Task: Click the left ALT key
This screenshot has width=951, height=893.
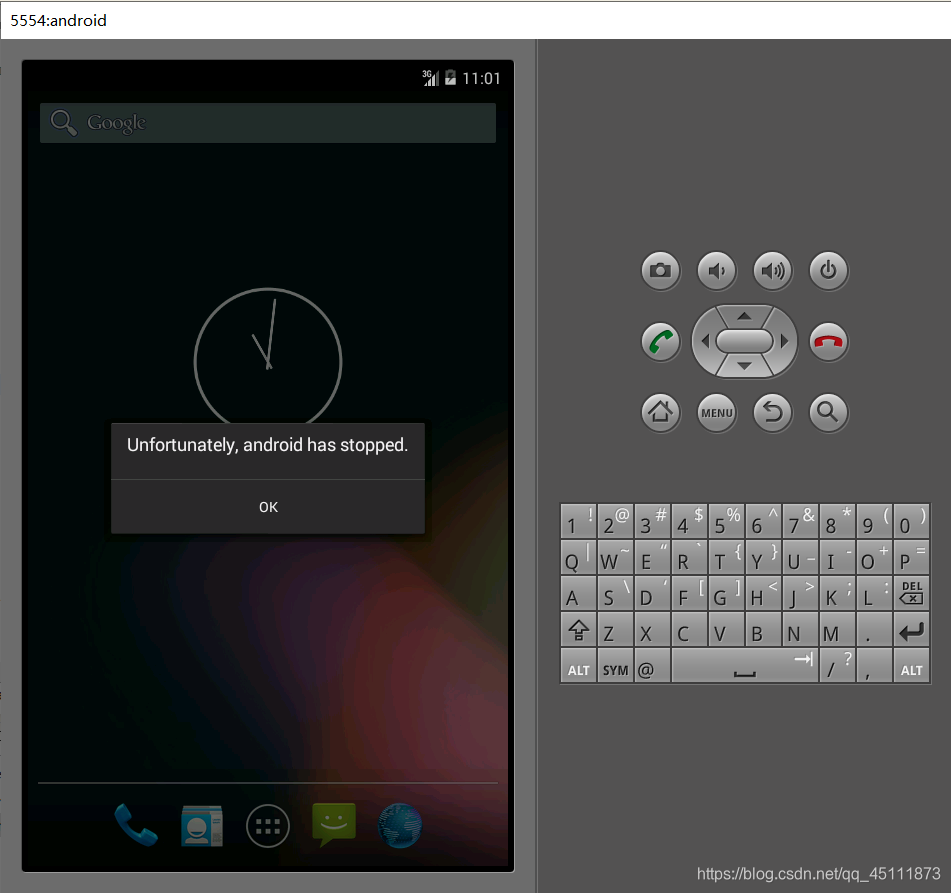Action: [578, 666]
